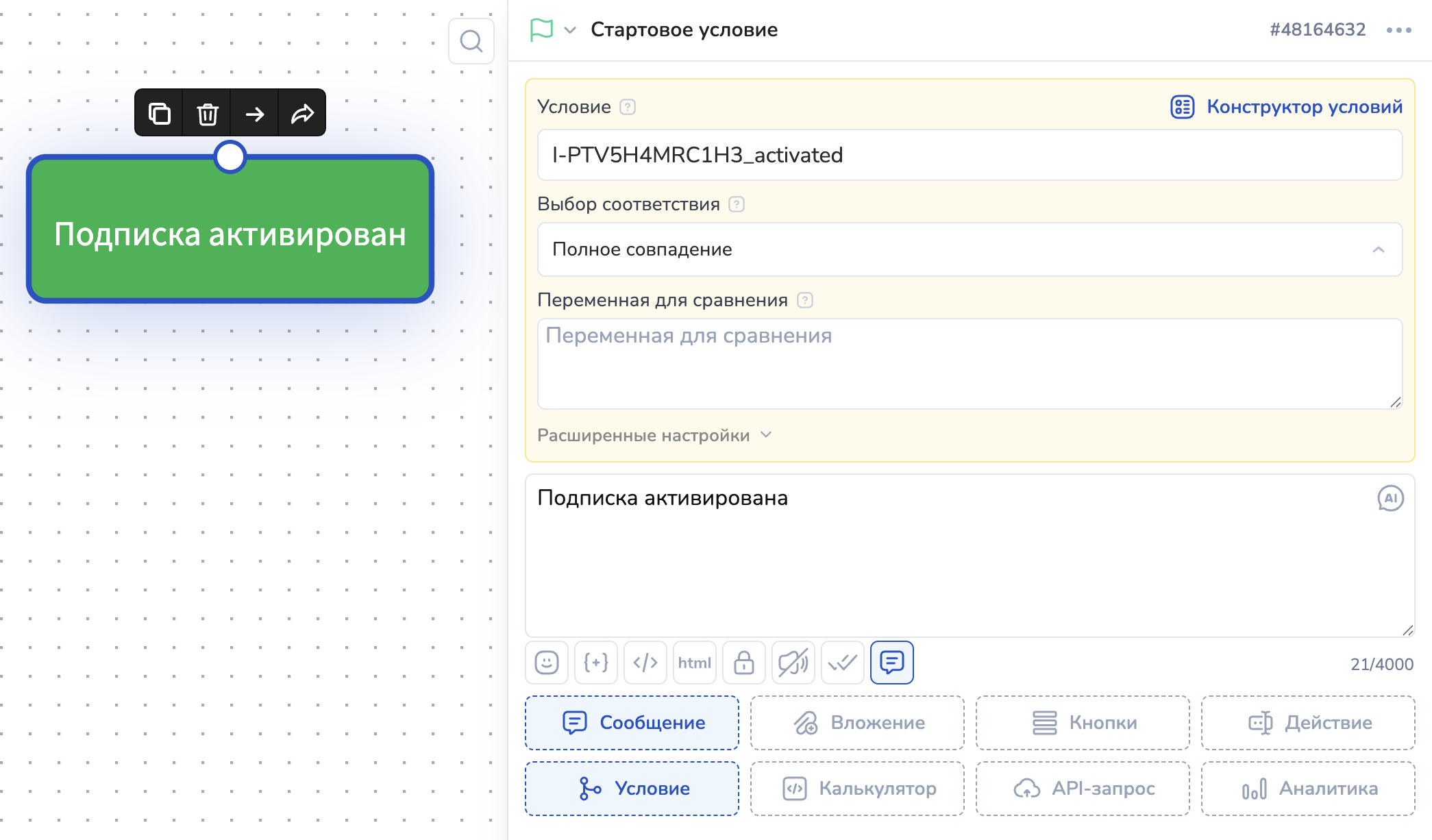Click the curved share arrow icon

pyautogui.click(x=302, y=113)
